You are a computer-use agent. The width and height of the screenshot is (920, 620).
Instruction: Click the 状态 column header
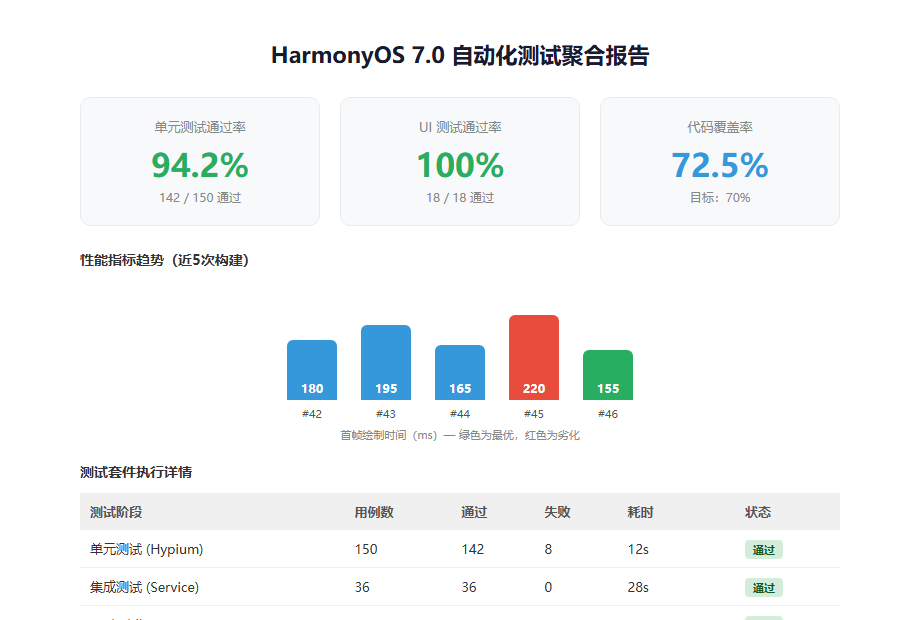point(758,512)
